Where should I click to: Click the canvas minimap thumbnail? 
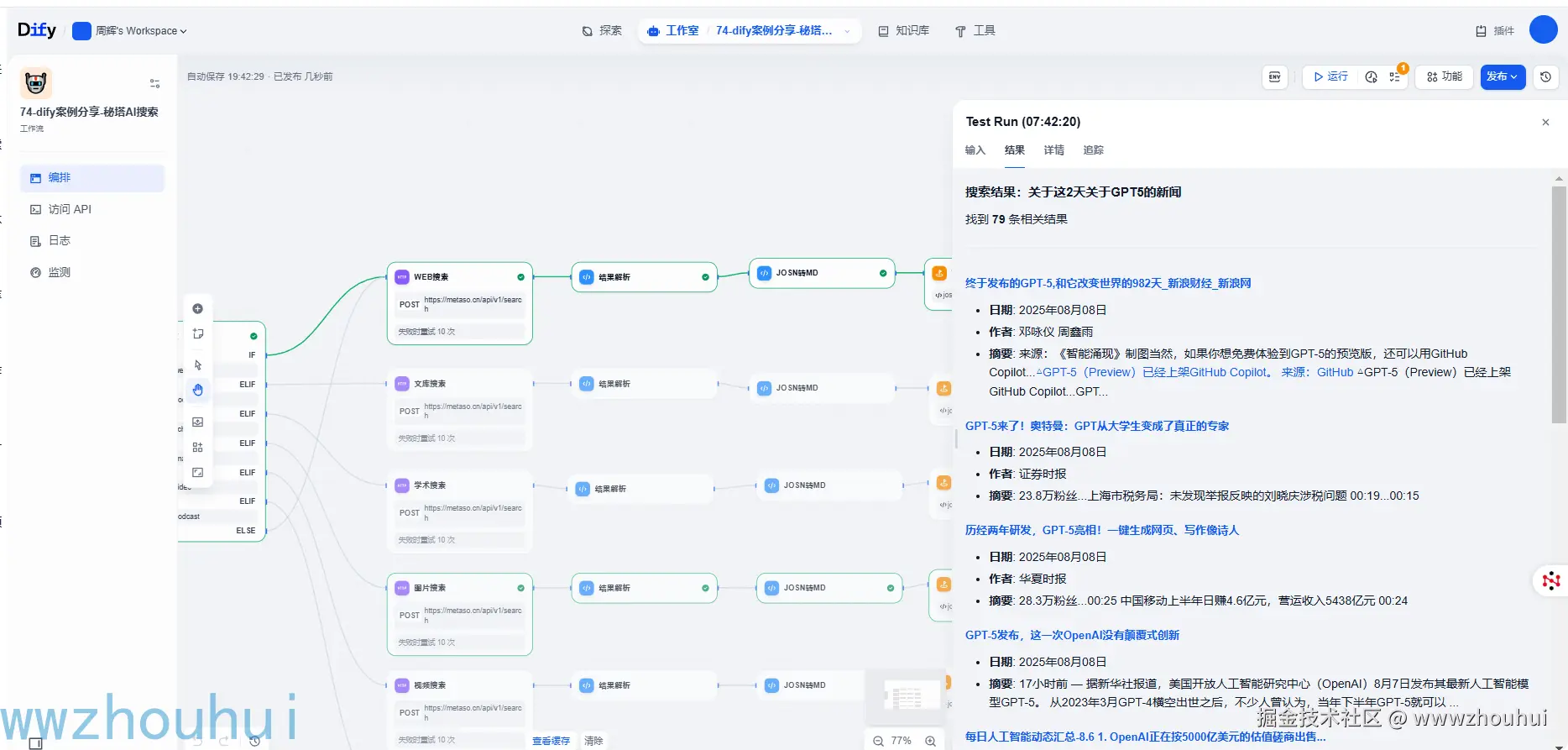point(905,697)
